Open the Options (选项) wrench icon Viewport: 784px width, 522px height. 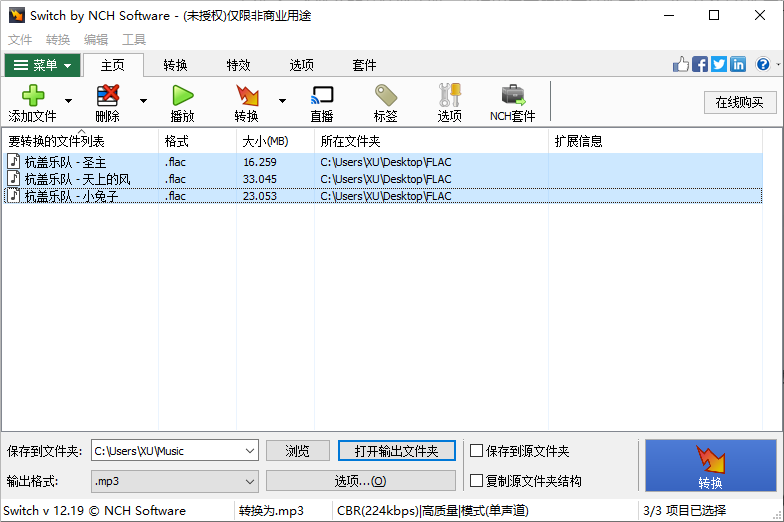[450, 95]
